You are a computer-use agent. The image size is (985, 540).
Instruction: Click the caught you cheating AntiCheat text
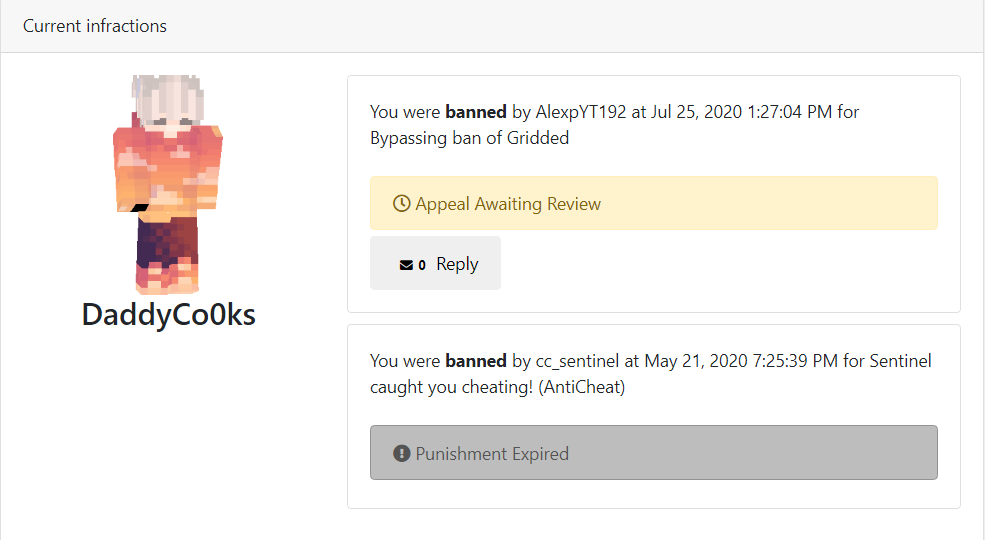(x=498, y=387)
